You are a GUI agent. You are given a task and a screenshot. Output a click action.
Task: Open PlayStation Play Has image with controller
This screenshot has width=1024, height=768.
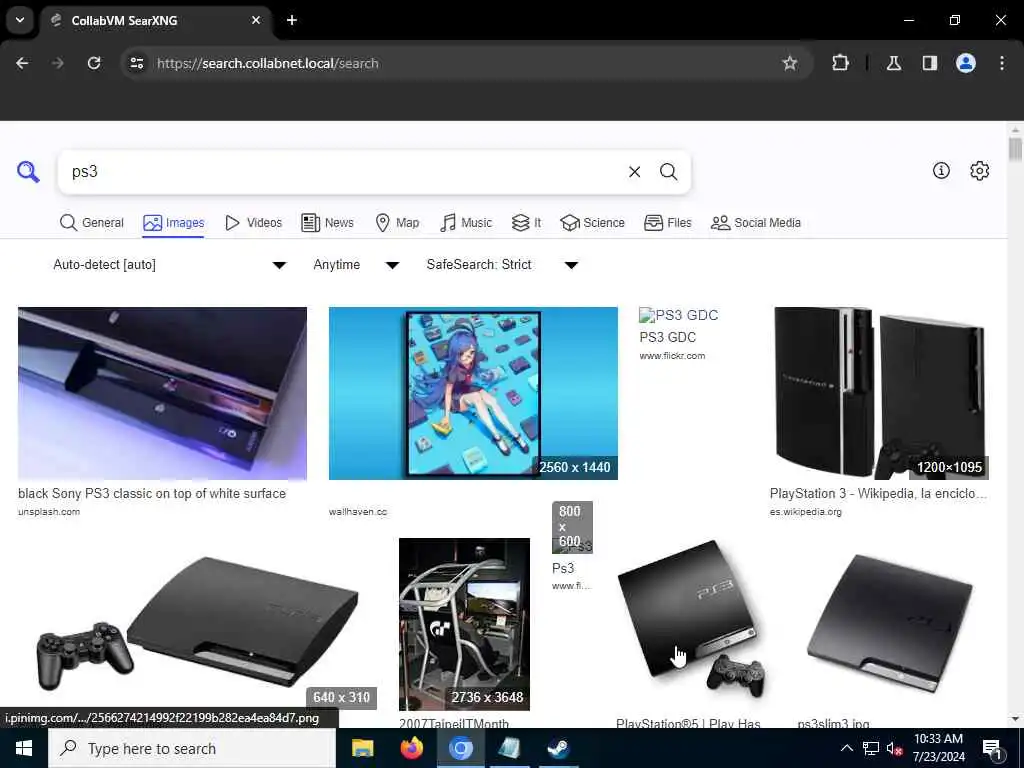[692, 624]
